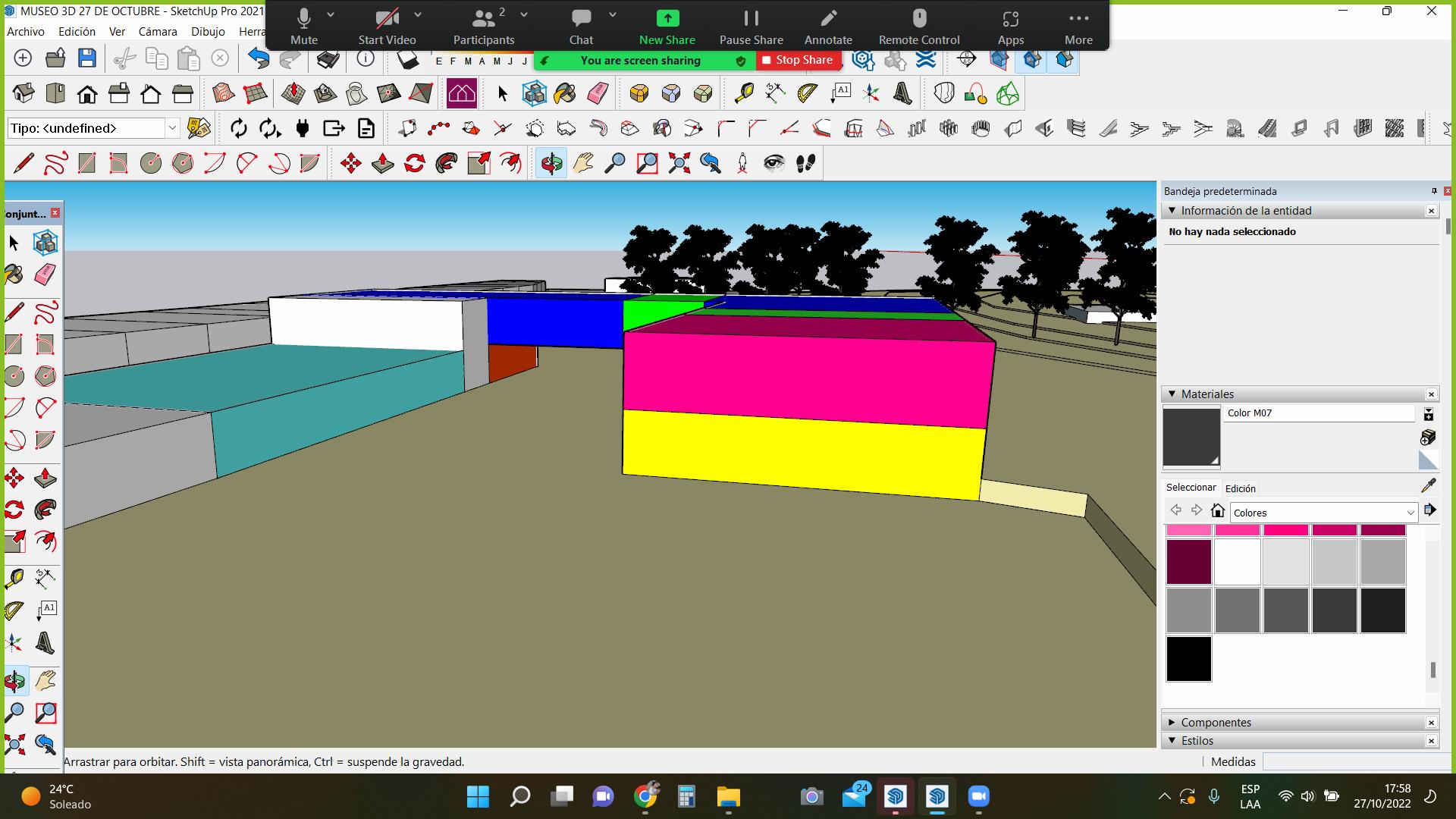Select the Pan hand tool
Image resolution: width=1456 pixels, height=819 pixels.
click(583, 163)
